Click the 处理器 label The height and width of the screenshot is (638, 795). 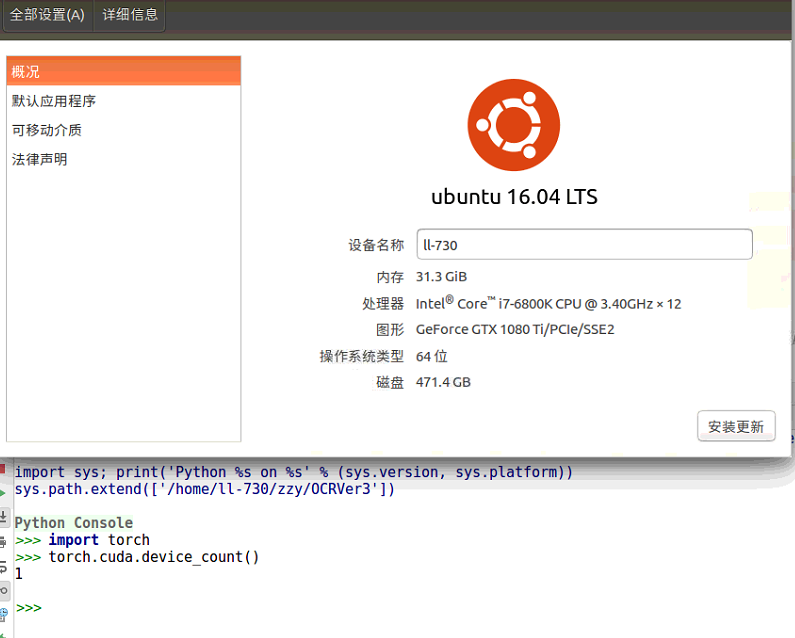coord(383,303)
